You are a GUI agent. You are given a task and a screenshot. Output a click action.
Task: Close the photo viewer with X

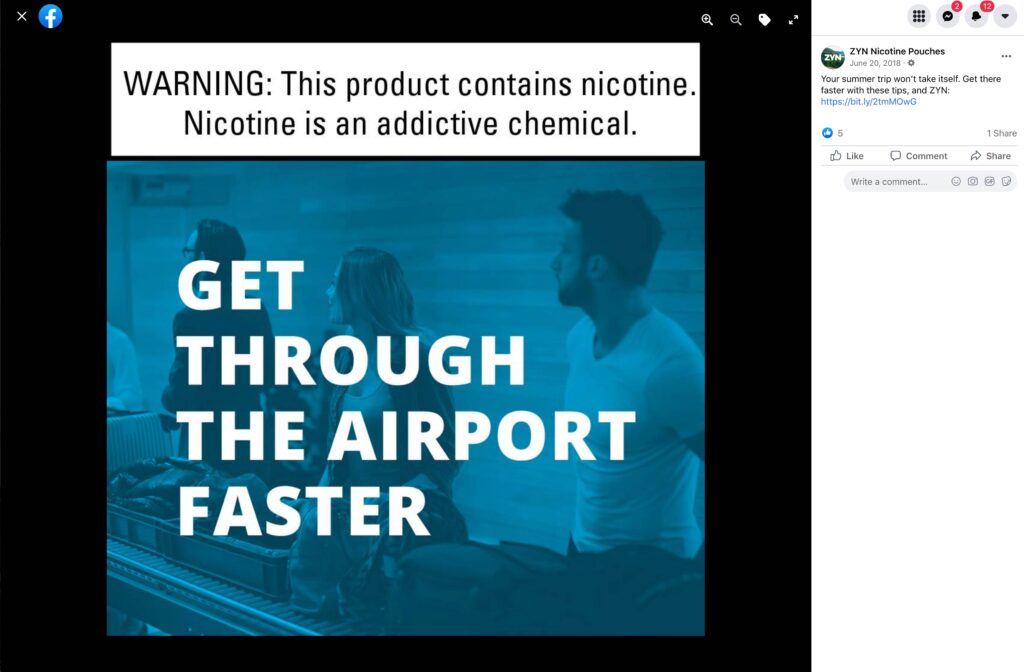tap(22, 16)
